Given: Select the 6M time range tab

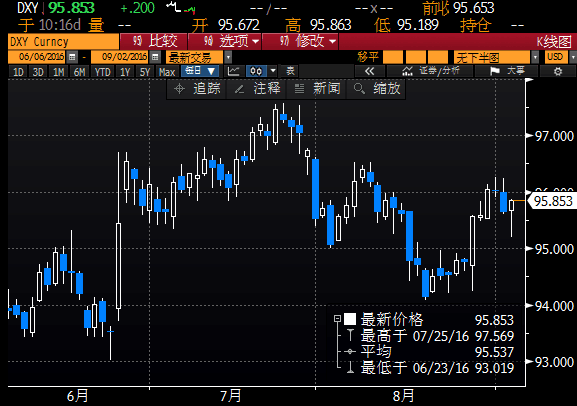Looking at the screenshot, I should coord(79,72).
